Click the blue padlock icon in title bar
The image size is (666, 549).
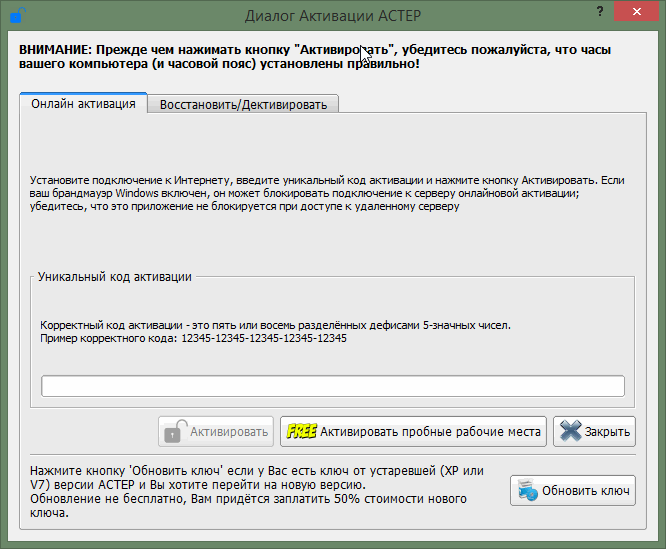coord(17,16)
